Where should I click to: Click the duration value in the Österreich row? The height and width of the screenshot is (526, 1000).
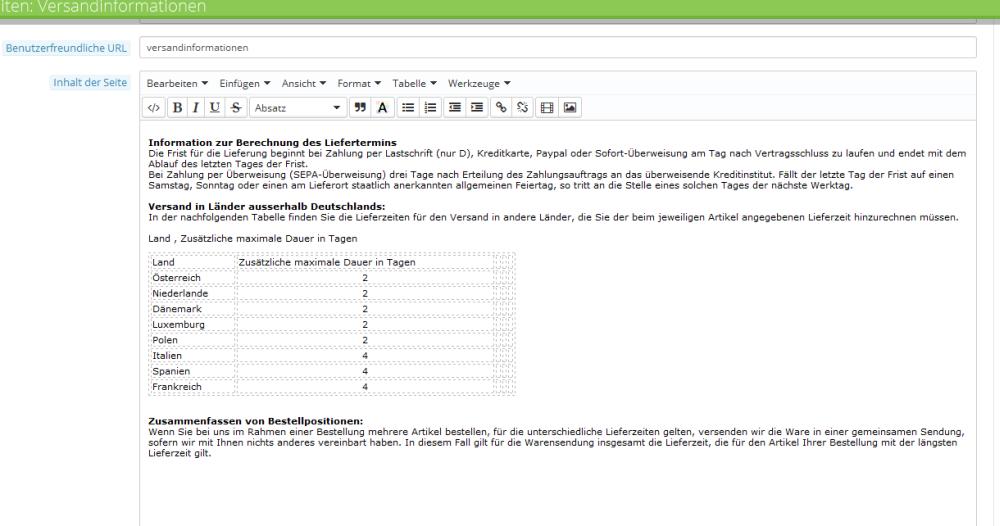(365, 278)
